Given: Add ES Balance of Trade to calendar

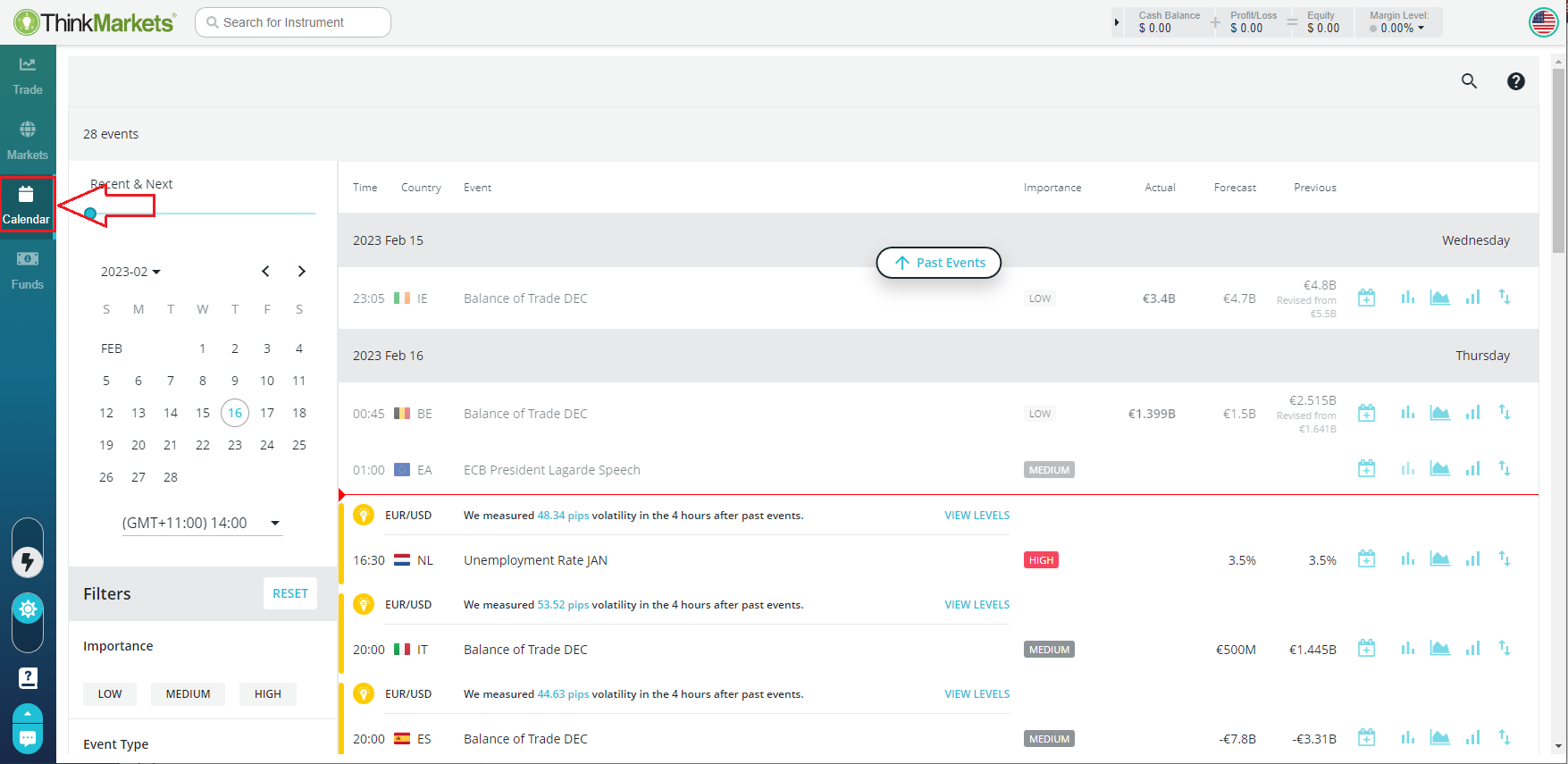Looking at the screenshot, I should [x=1367, y=738].
